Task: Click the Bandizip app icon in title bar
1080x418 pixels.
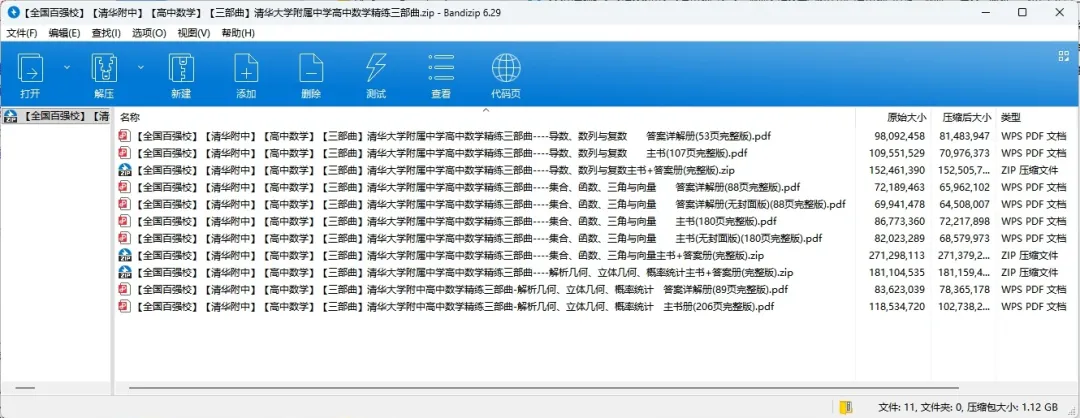Action: 12,12
